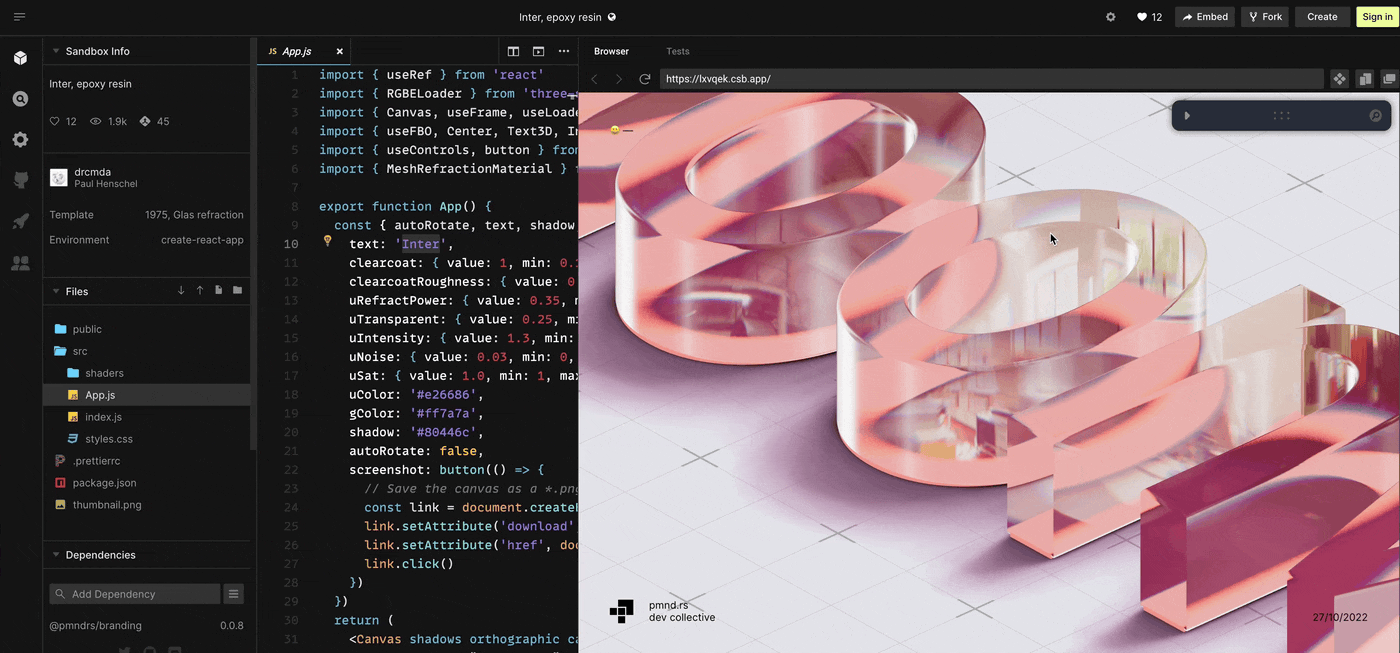1400x653 pixels.
Task: Like the sandbox with the heart button
Action: pos(1149,17)
